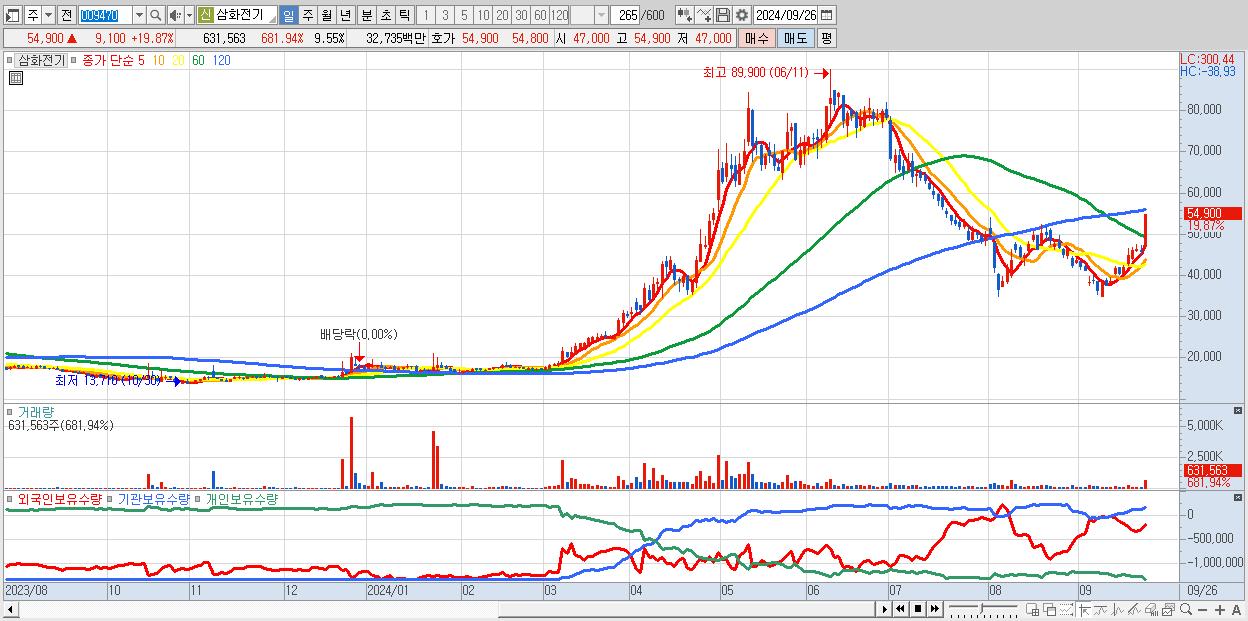
Task: Click 개인보유수량 indicator legend
Action: [x=242, y=498]
